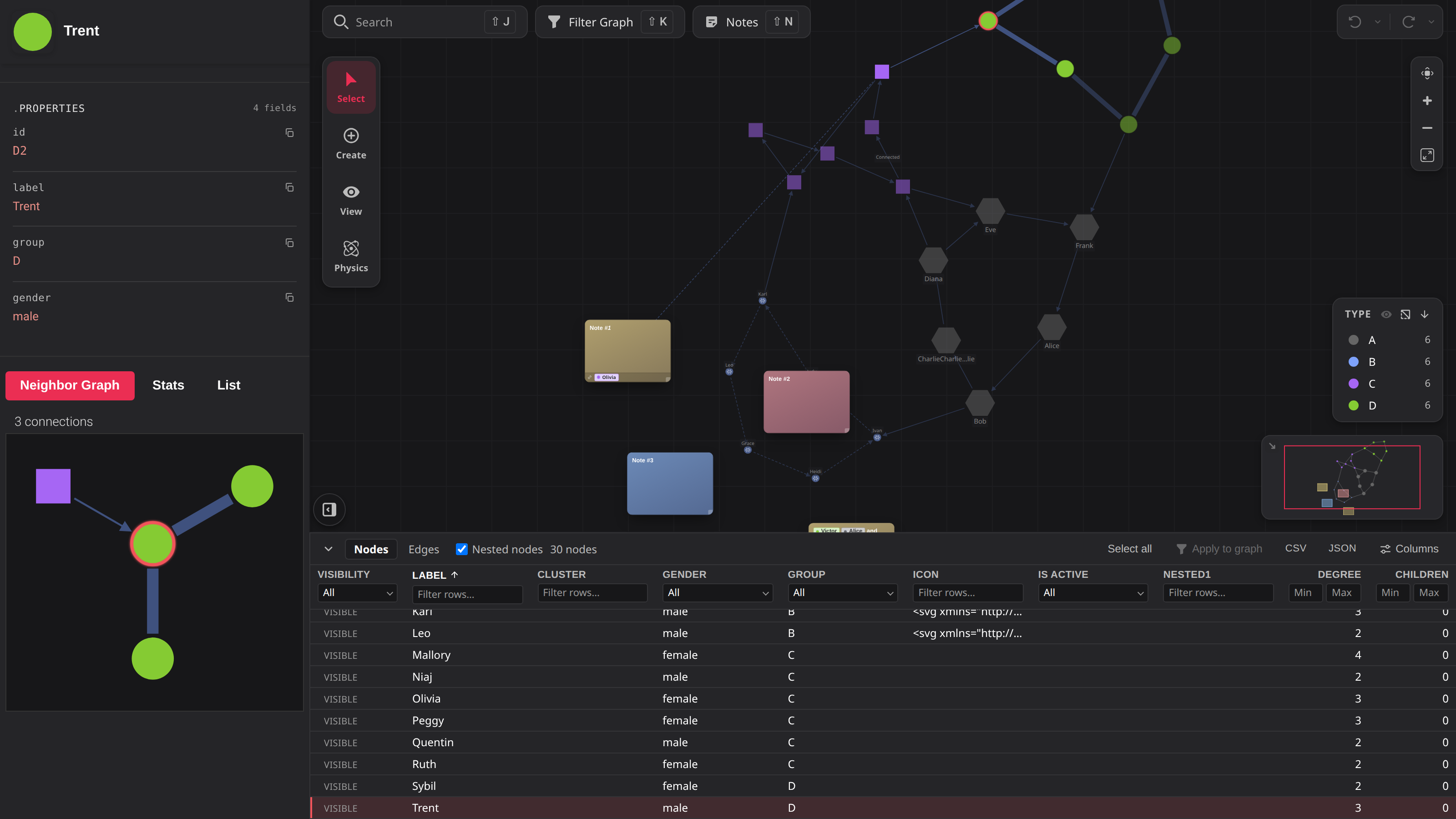Click the Notes icon
Viewport: 1456px width, 819px height.
712,22
